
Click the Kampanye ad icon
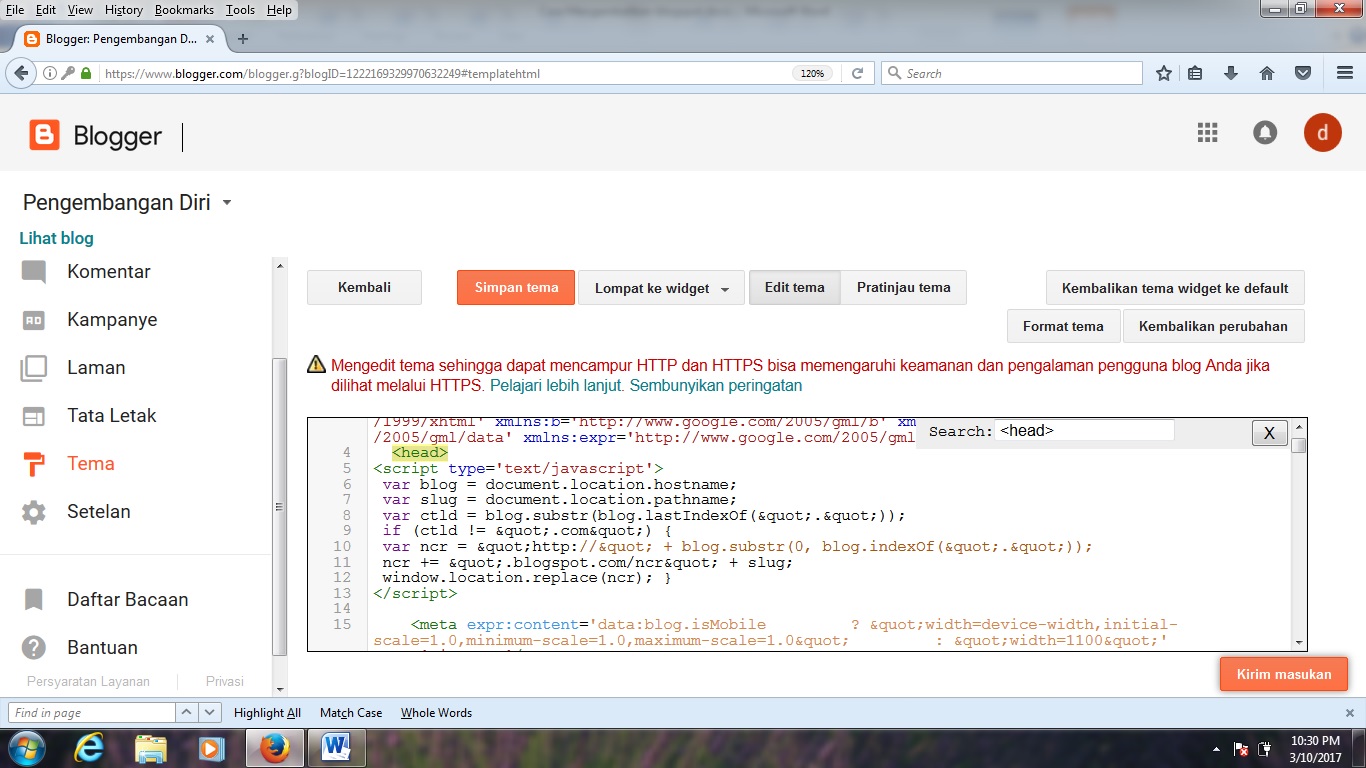pos(34,320)
